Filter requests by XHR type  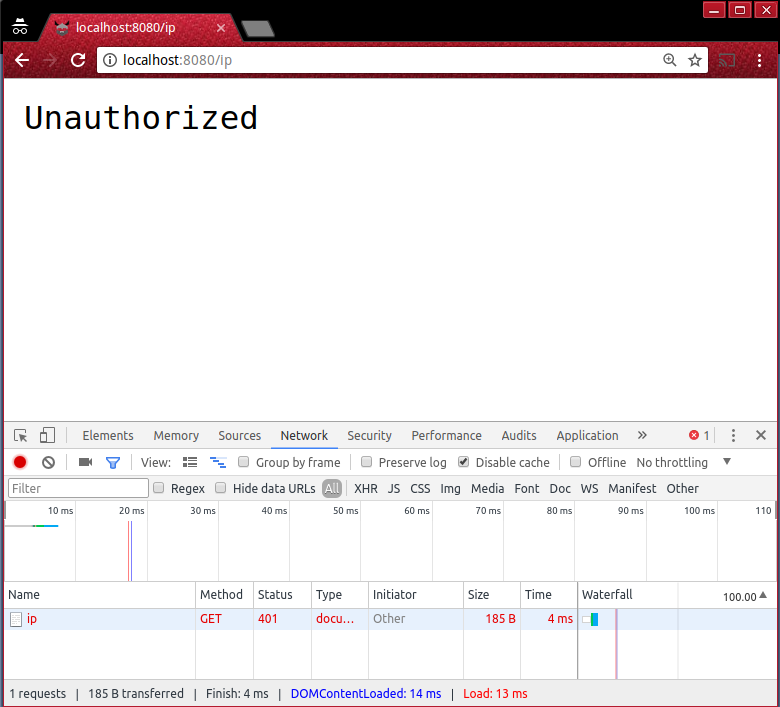tap(366, 488)
